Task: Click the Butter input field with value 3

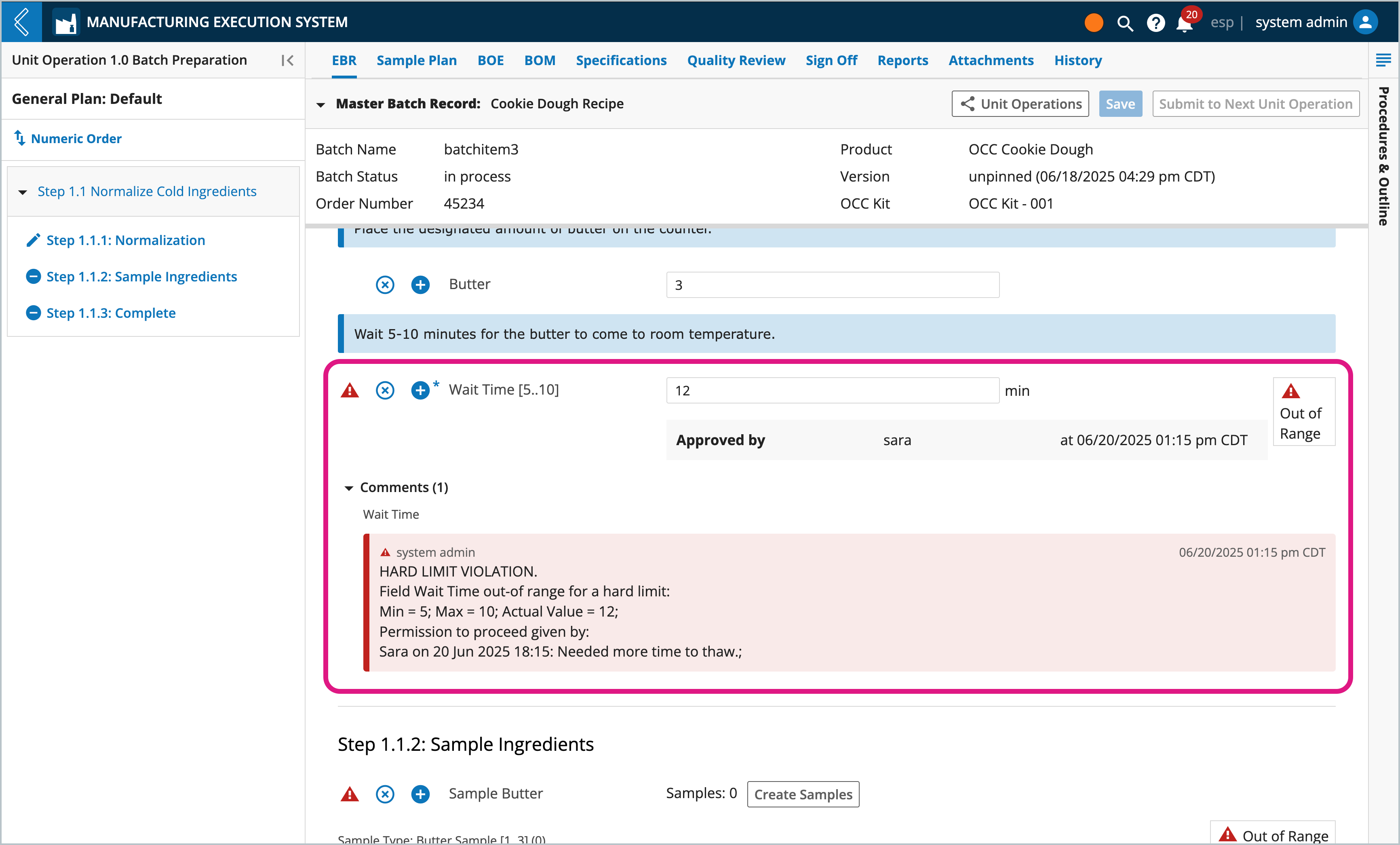Action: (833, 285)
